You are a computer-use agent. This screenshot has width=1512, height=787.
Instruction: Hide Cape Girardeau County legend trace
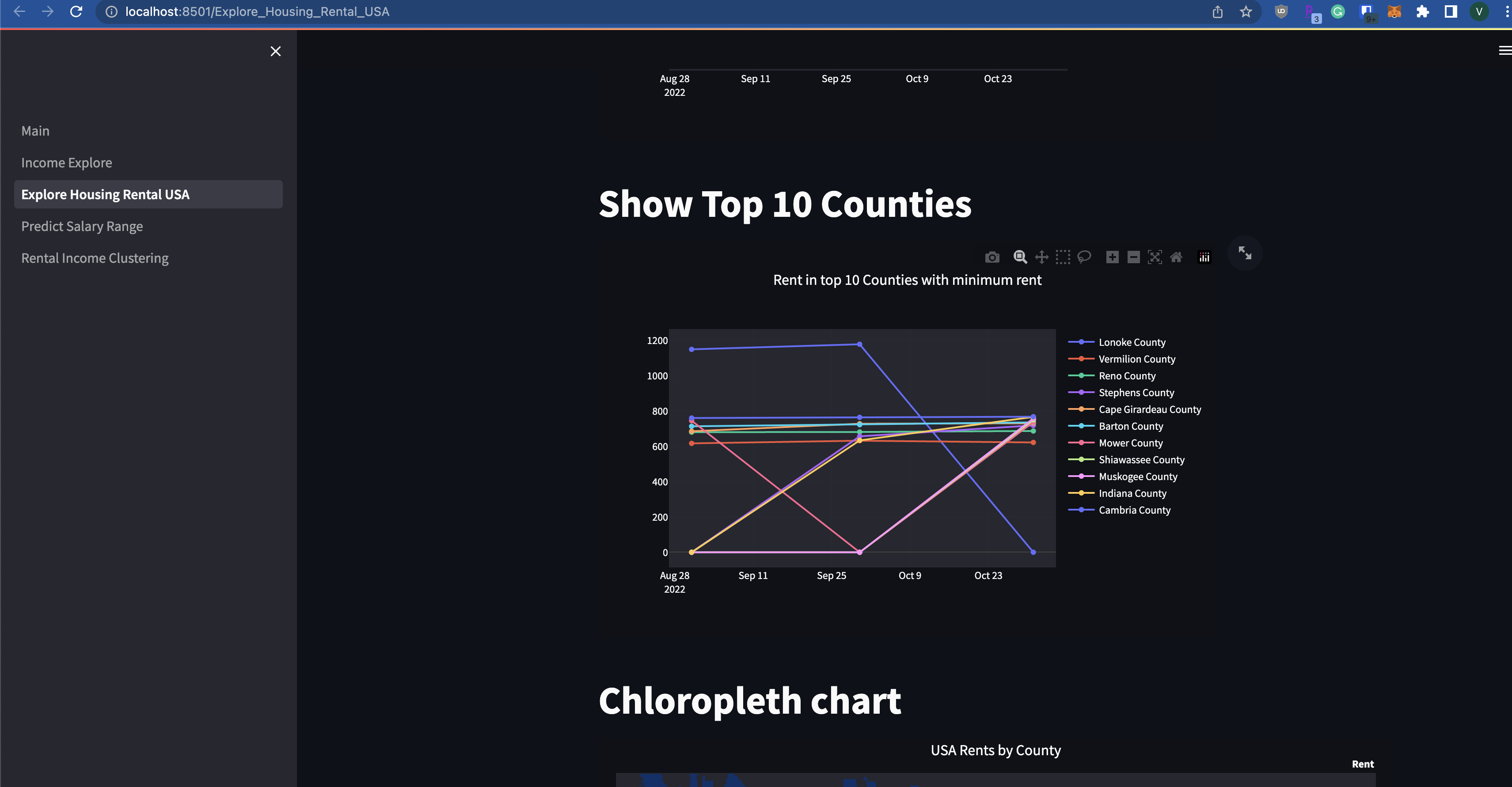[x=1149, y=410]
